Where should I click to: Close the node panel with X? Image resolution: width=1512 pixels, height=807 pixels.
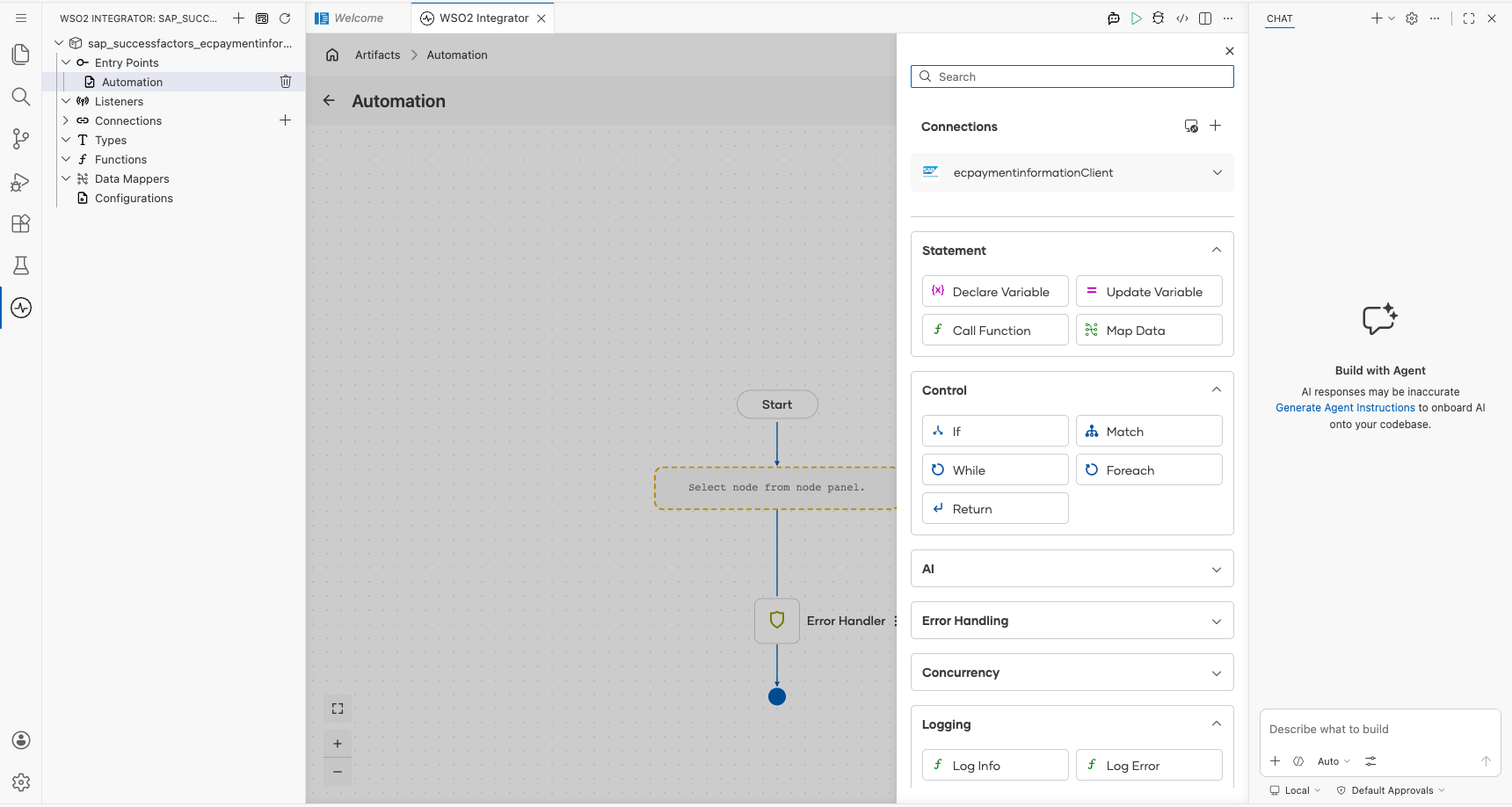coord(1230,51)
